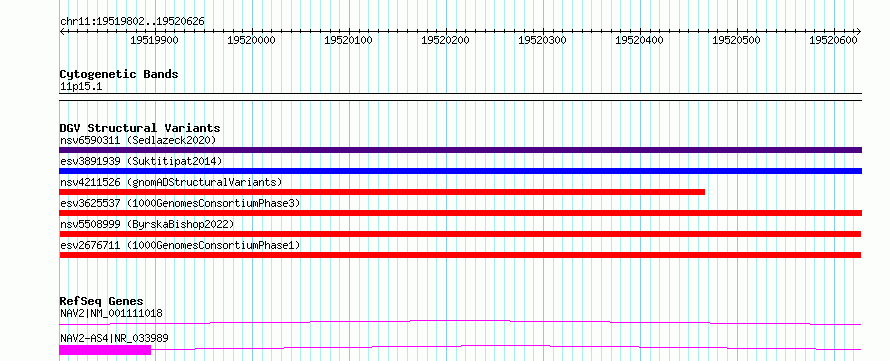Viewport: 890px width, 361px height.
Task: Click the Cytogenetic Bands track heading
Action: 119,74
